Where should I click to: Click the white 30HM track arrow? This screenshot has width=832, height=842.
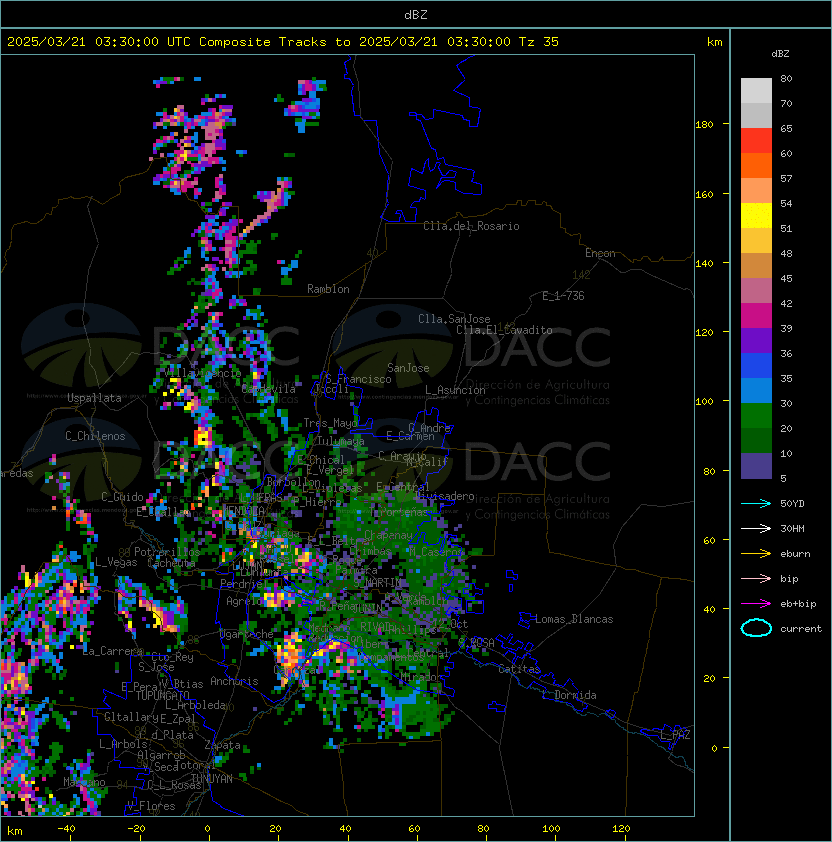(x=756, y=528)
